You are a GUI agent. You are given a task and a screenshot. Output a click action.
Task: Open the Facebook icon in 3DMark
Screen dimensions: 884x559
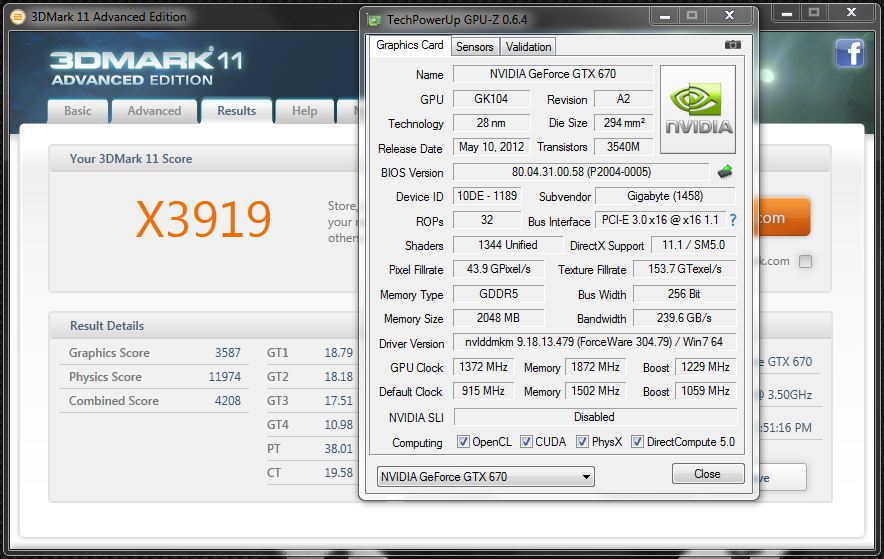pyautogui.click(x=850, y=54)
